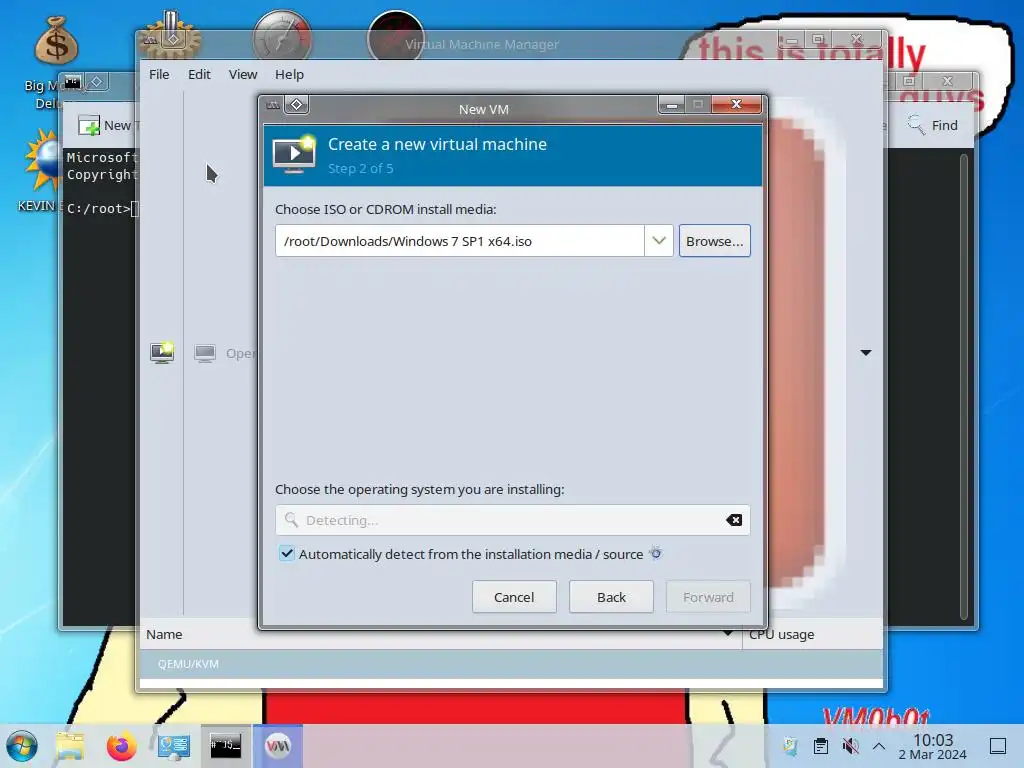Open the File menu in Virtual Machine Manager
The image size is (1024, 768).
pos(159,74)
